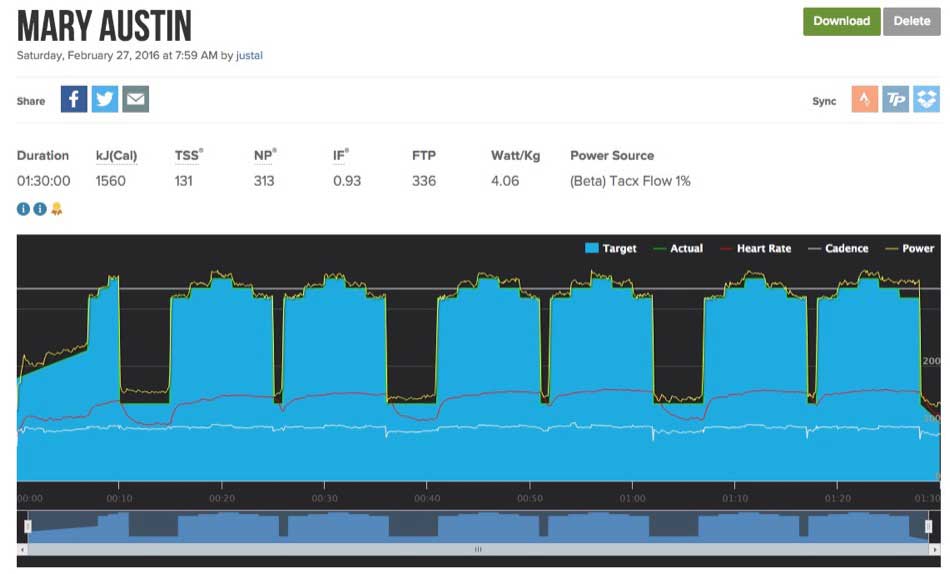The width and height of the screenshot is (950, 574).
Task: Click the NP value 313
Action: pos(264,181)
